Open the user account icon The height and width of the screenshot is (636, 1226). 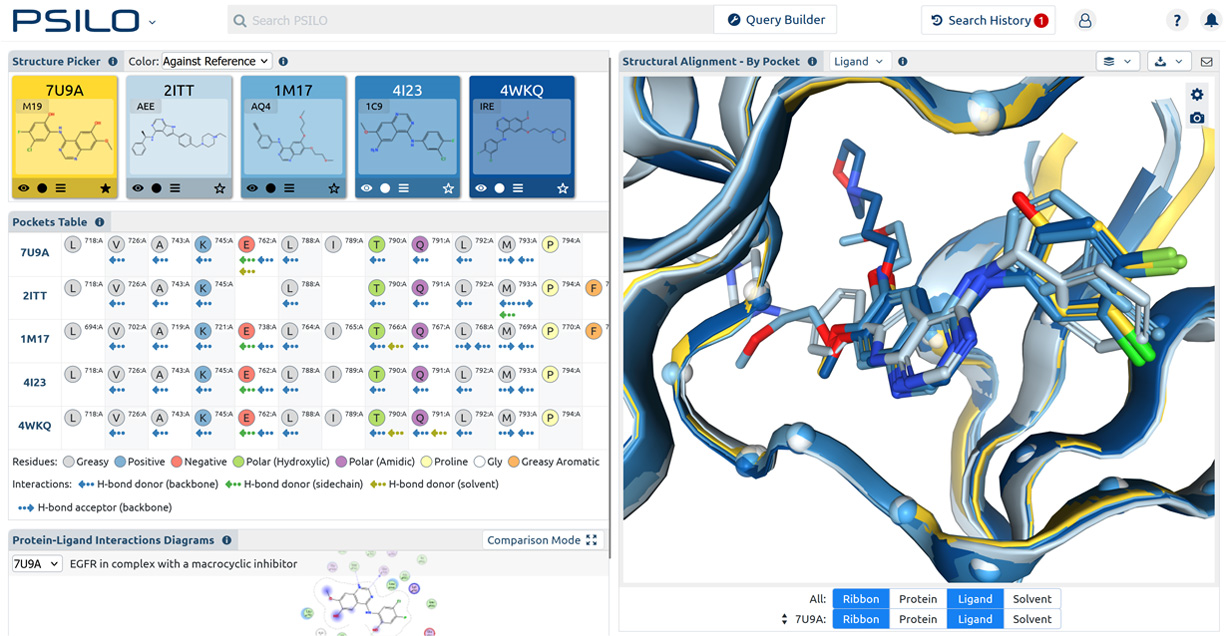pos(1085,20)
